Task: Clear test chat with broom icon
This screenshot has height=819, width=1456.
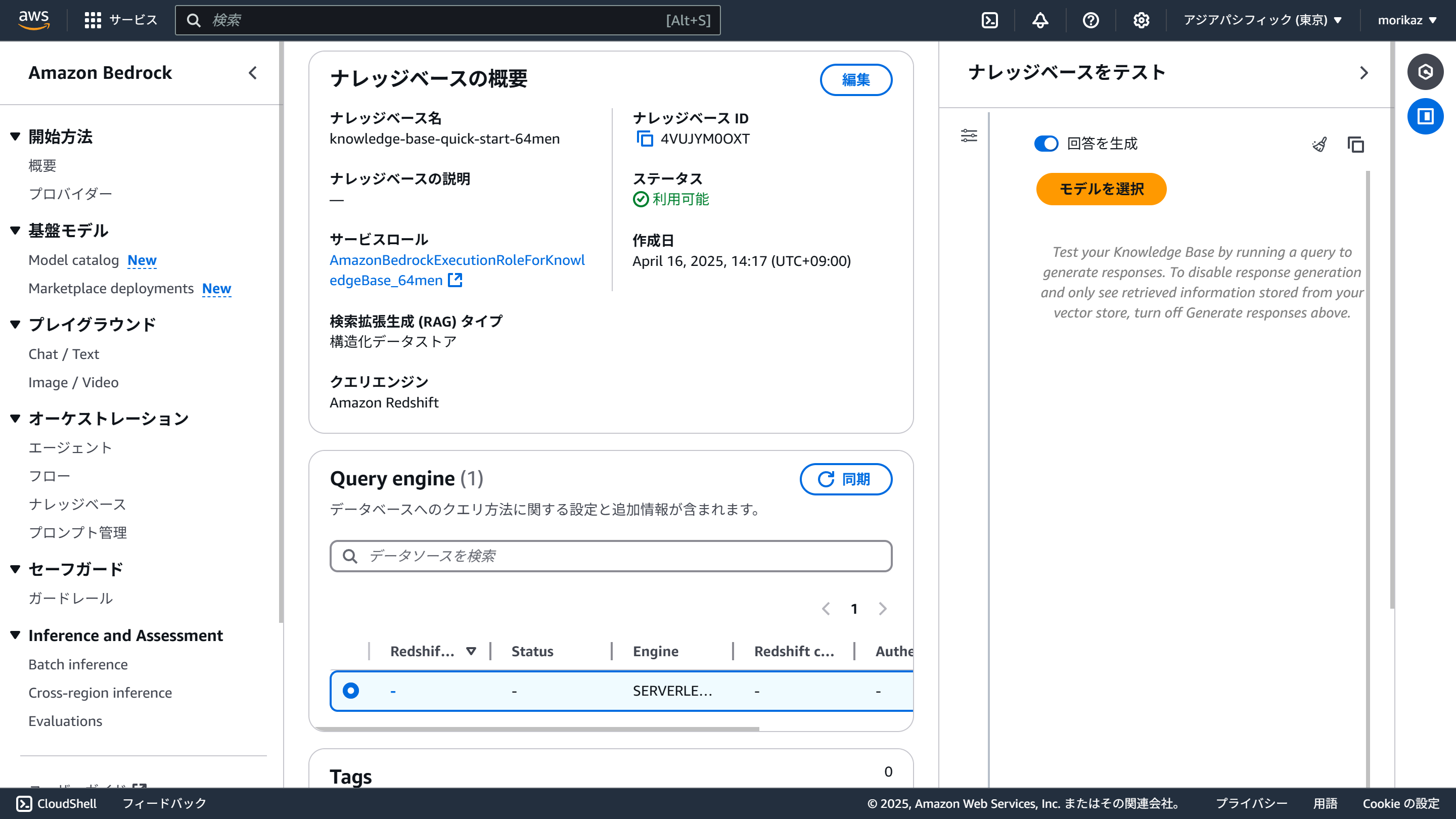Action: pos(1320,145)
